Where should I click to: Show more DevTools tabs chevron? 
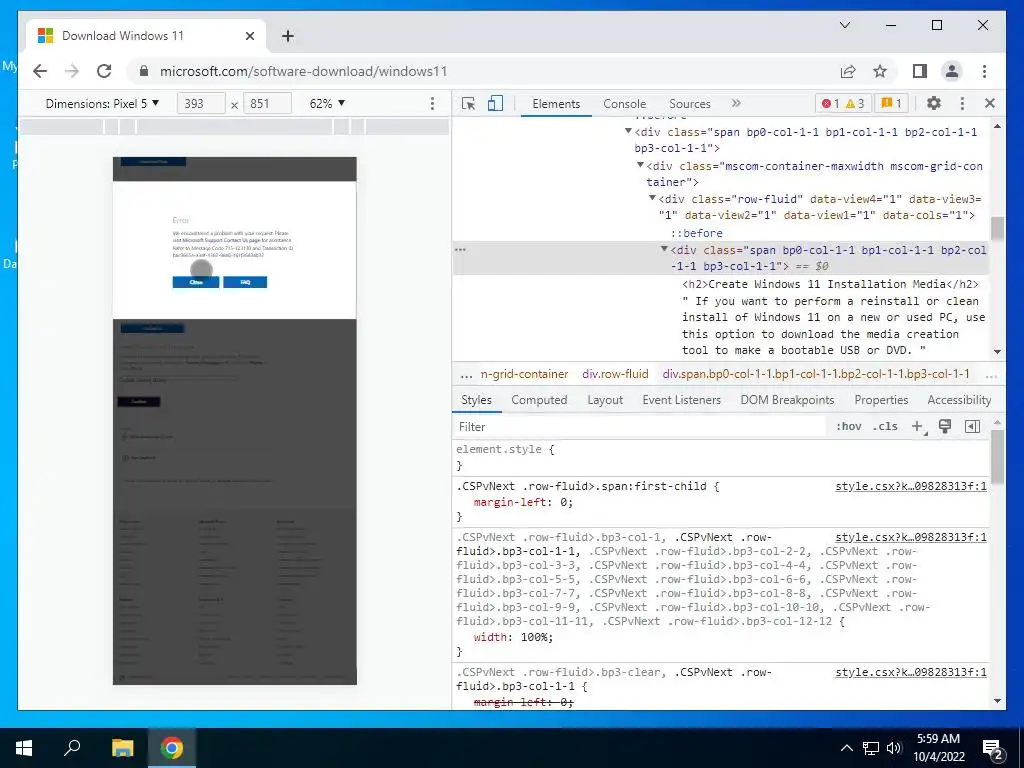736,103
